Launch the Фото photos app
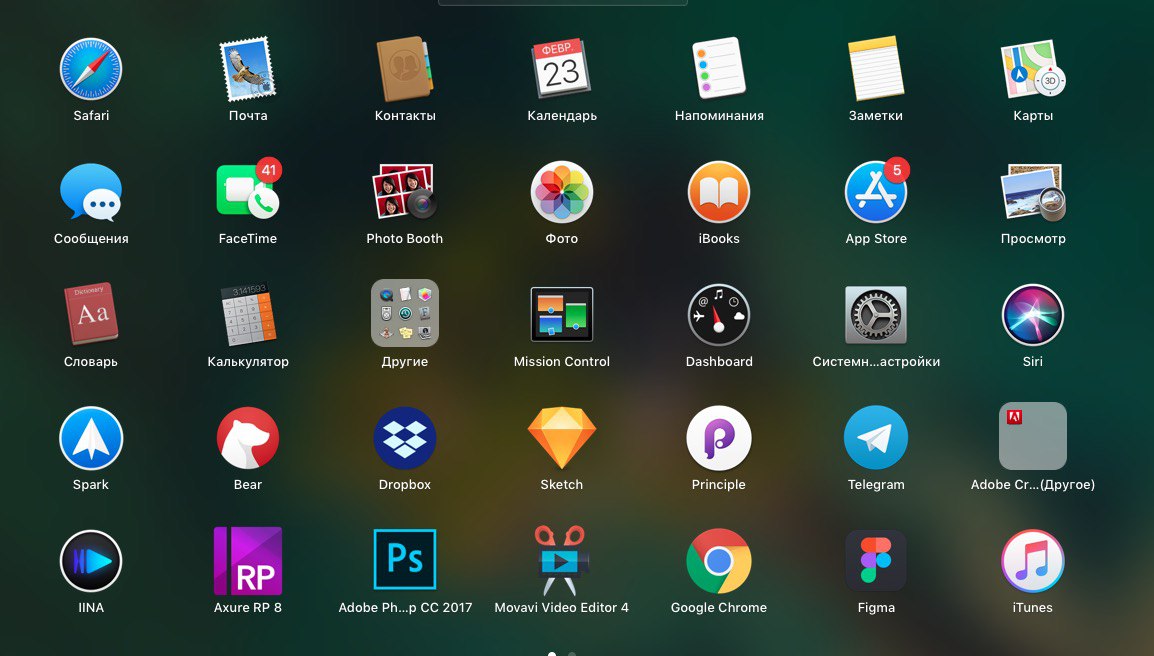This screenshot has width=1154, height=656. tap(562, 192)
